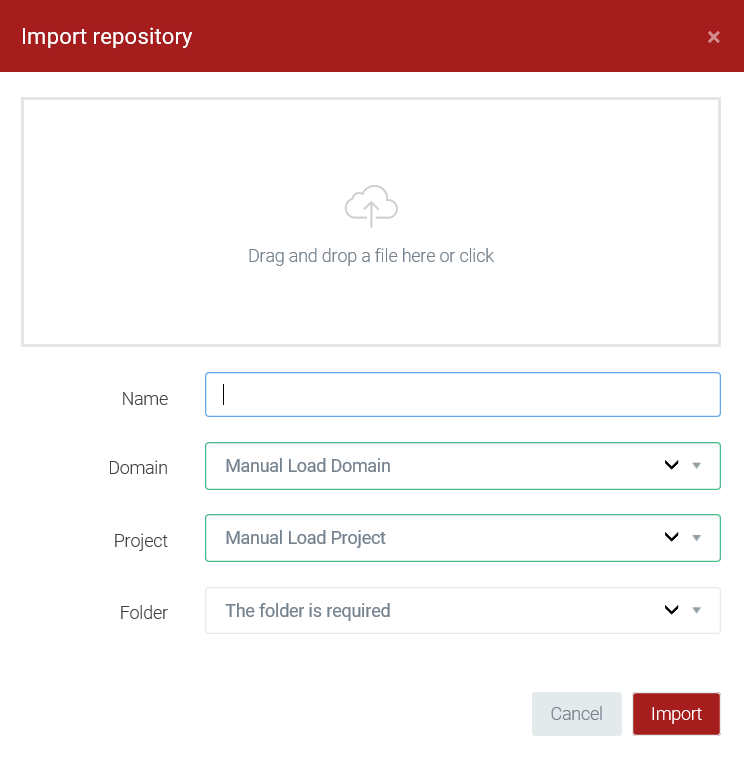This screenshot has width=744, height=759.
Task: Click the Project field's black chevron icon
Action: click(x=672, y=538)
